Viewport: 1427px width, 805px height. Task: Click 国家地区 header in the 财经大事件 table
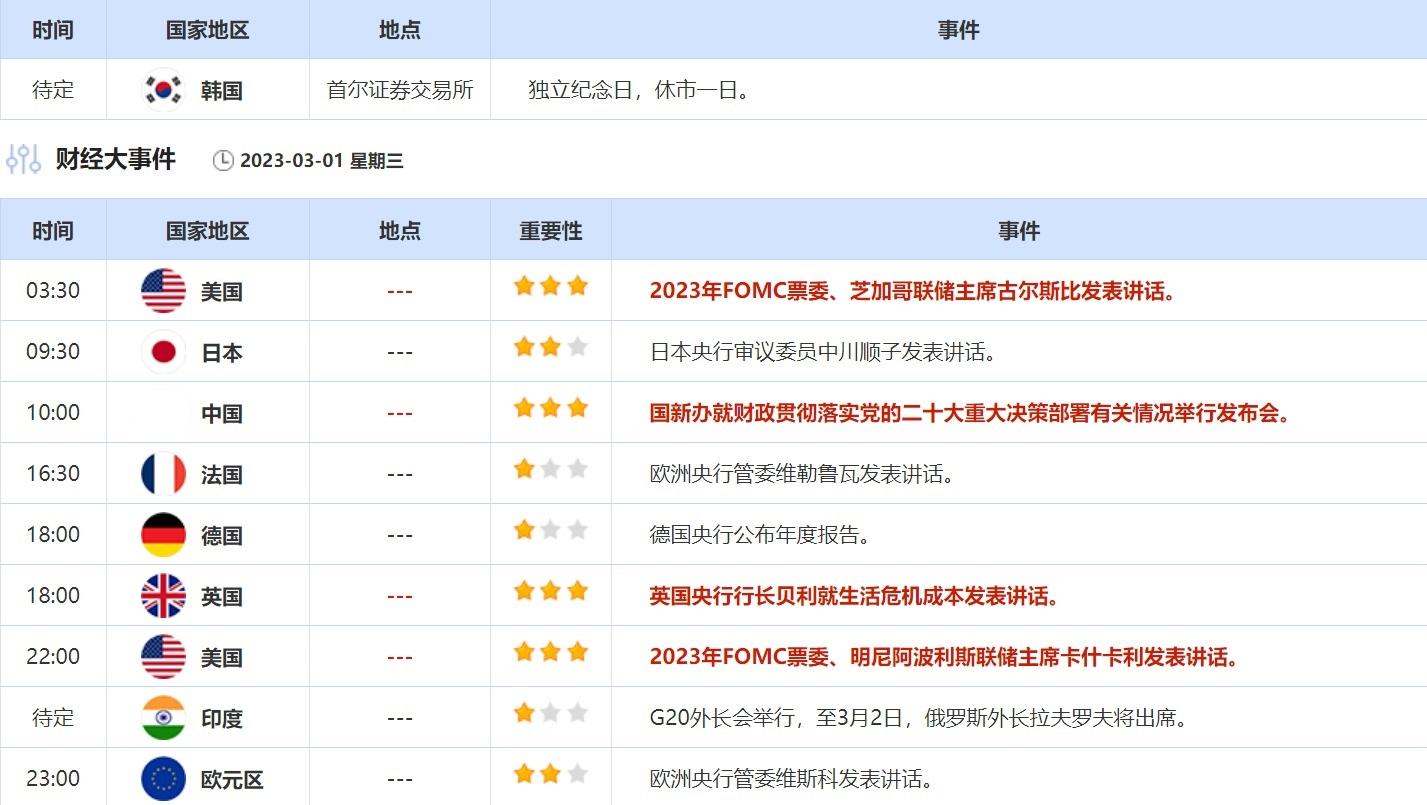pos(207,231)
